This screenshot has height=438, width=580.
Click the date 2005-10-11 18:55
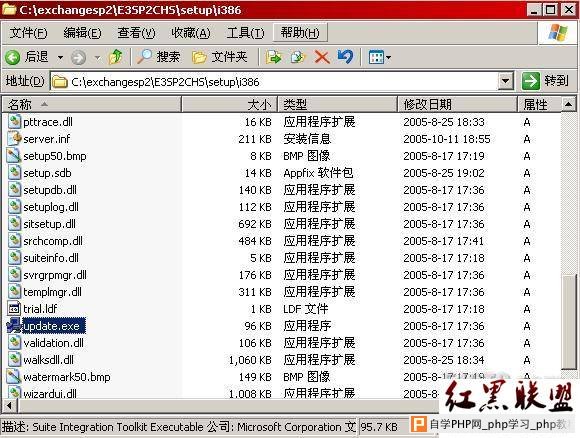tap(447, 139)
